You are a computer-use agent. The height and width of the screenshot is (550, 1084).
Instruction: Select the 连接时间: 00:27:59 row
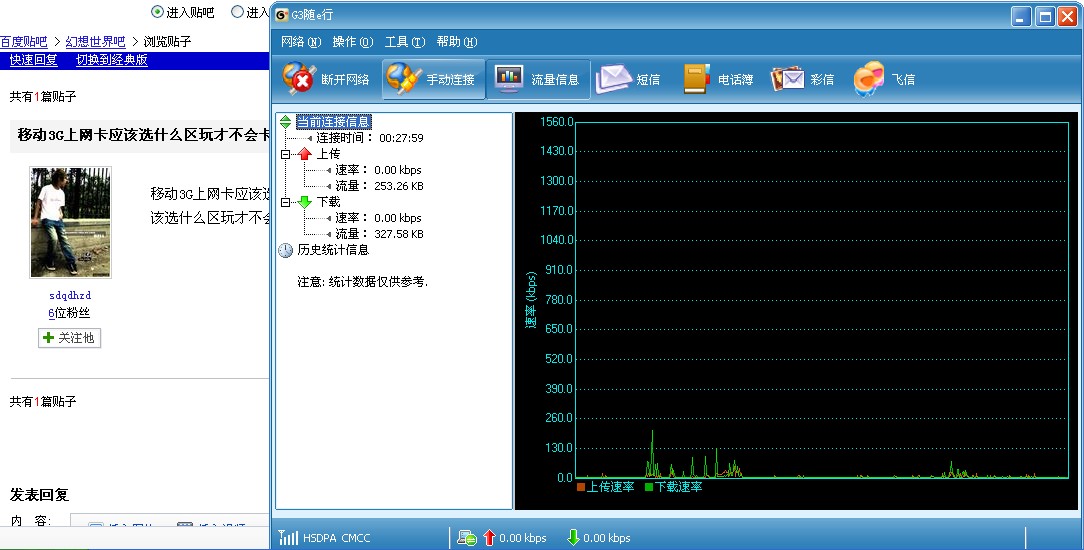pyautogui.click(x=370, y=138)
